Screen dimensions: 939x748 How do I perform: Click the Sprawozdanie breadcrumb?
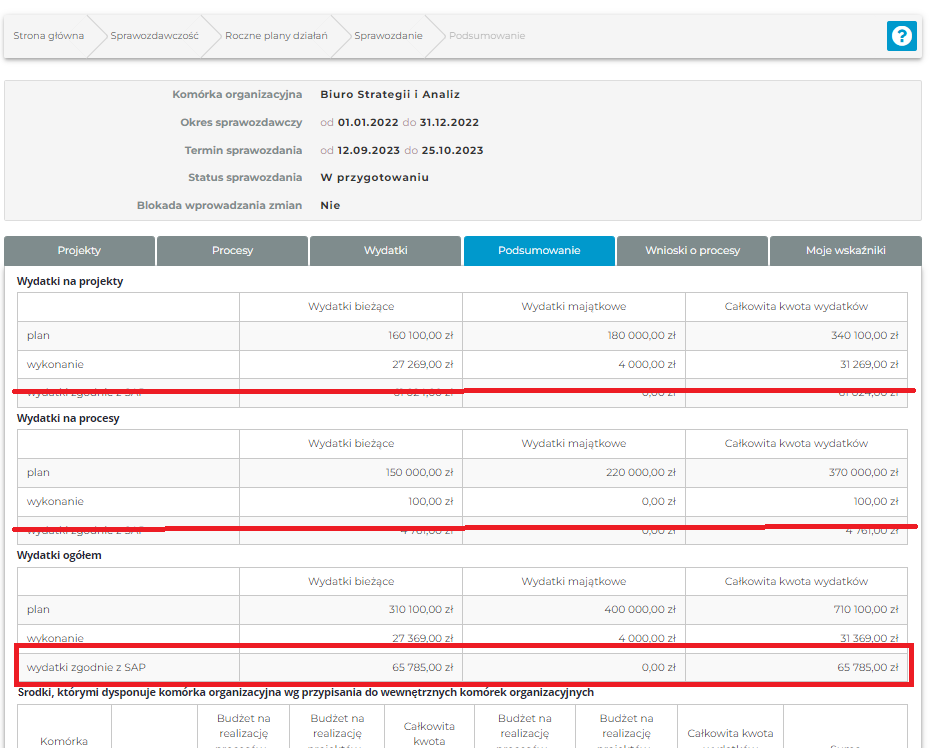coord(388,36)
